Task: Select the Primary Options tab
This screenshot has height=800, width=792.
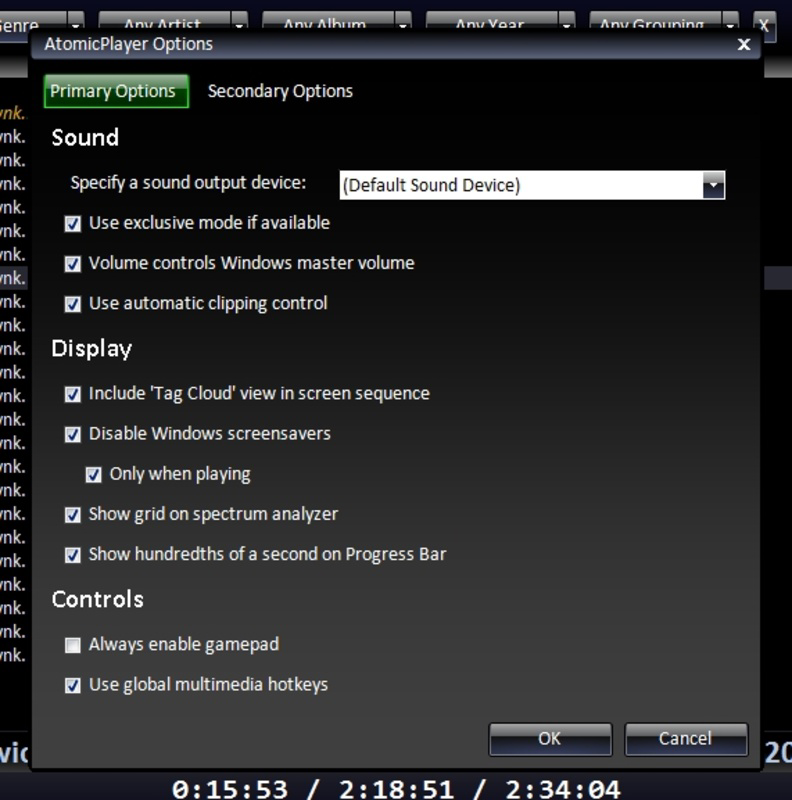Action: 116,91
